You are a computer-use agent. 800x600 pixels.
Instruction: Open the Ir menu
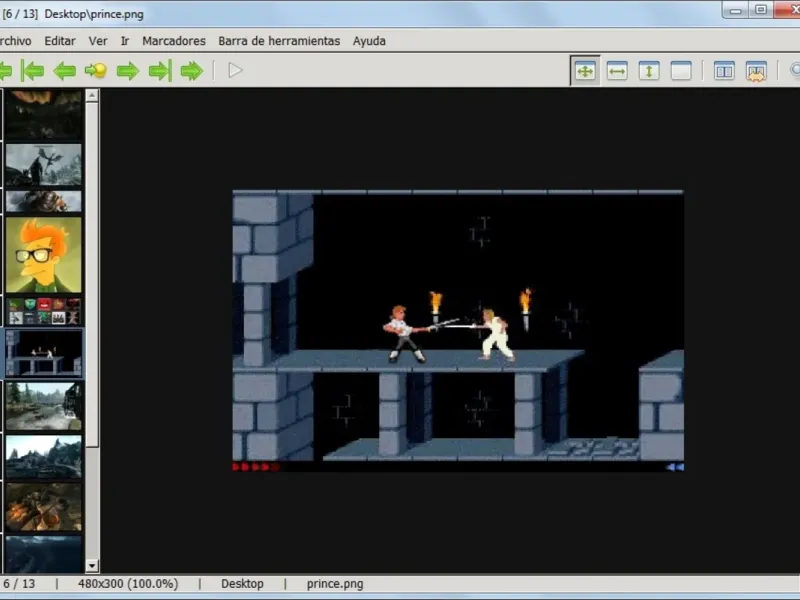125,41
